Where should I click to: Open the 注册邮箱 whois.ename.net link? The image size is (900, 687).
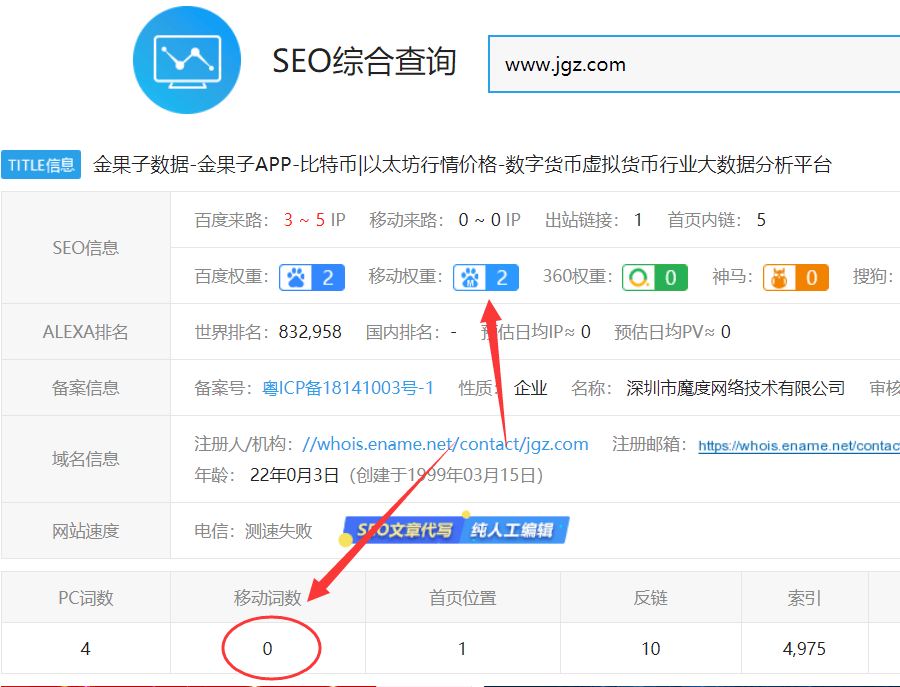[x=799, y=446]
